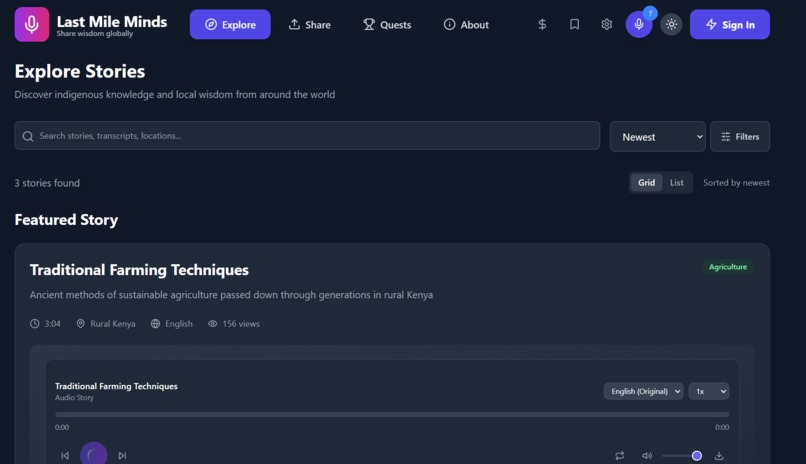Open the Share navigation item

pyautogui.click(x=309, y=24)
